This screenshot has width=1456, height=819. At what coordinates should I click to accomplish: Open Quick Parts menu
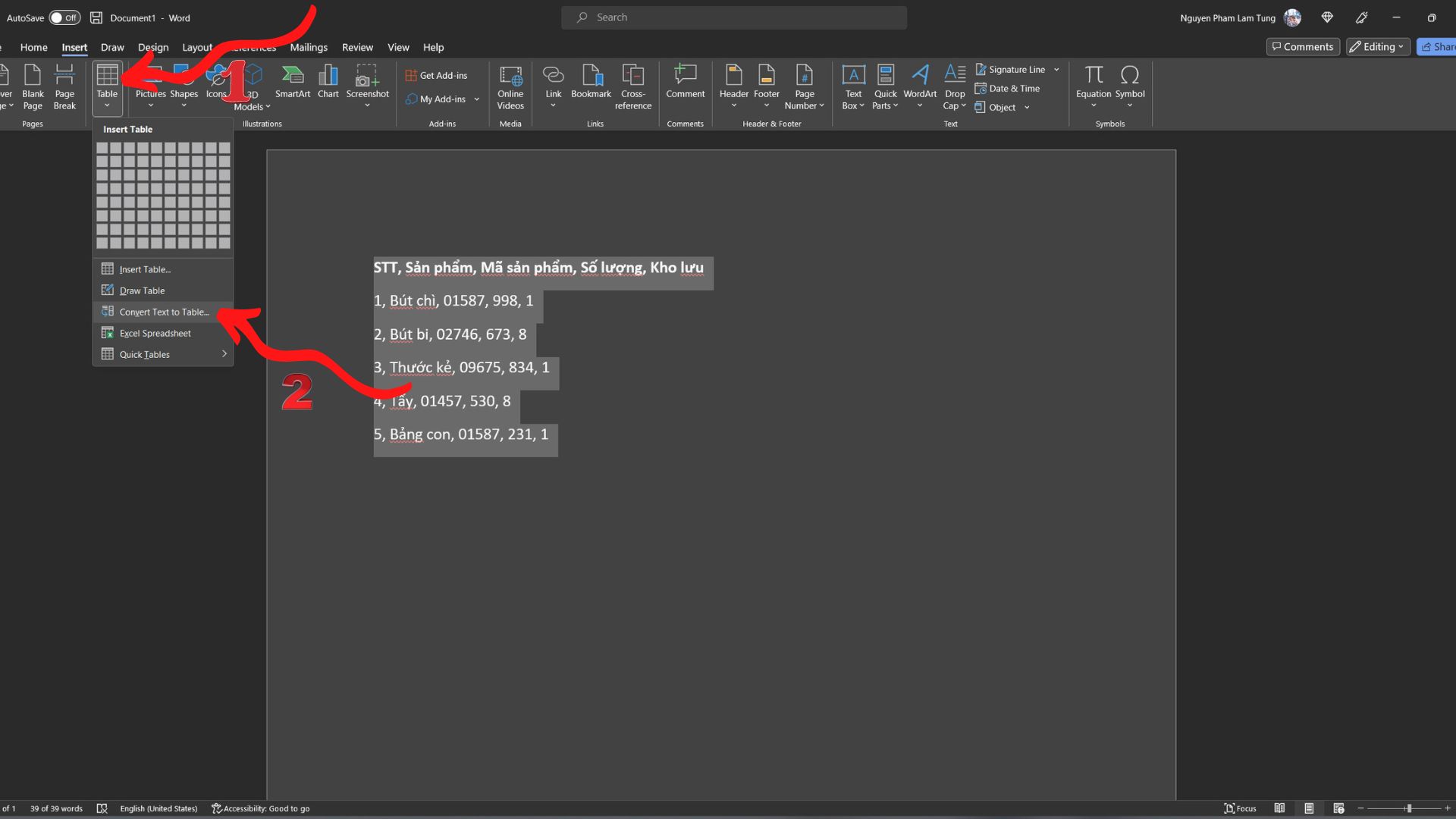[x=885, y=87]
